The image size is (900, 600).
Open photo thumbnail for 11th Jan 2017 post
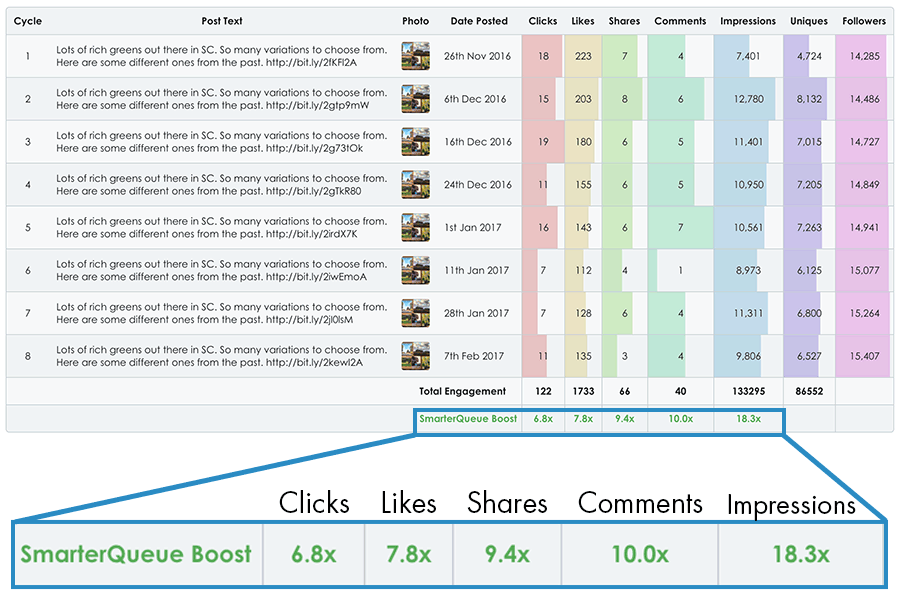coord(416,270)
